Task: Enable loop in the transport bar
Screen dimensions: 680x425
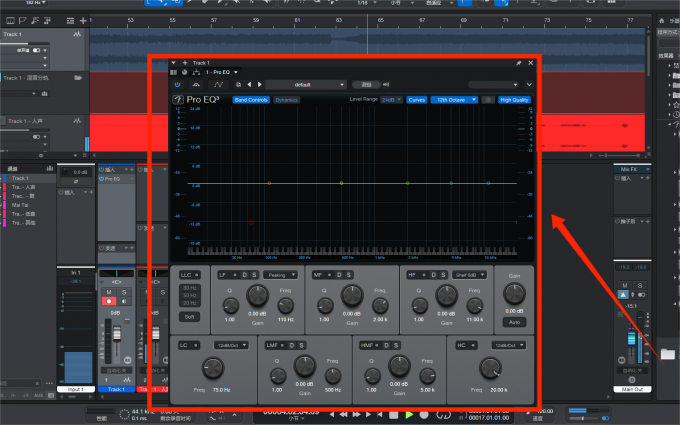Action: click(x=443, y=415)
